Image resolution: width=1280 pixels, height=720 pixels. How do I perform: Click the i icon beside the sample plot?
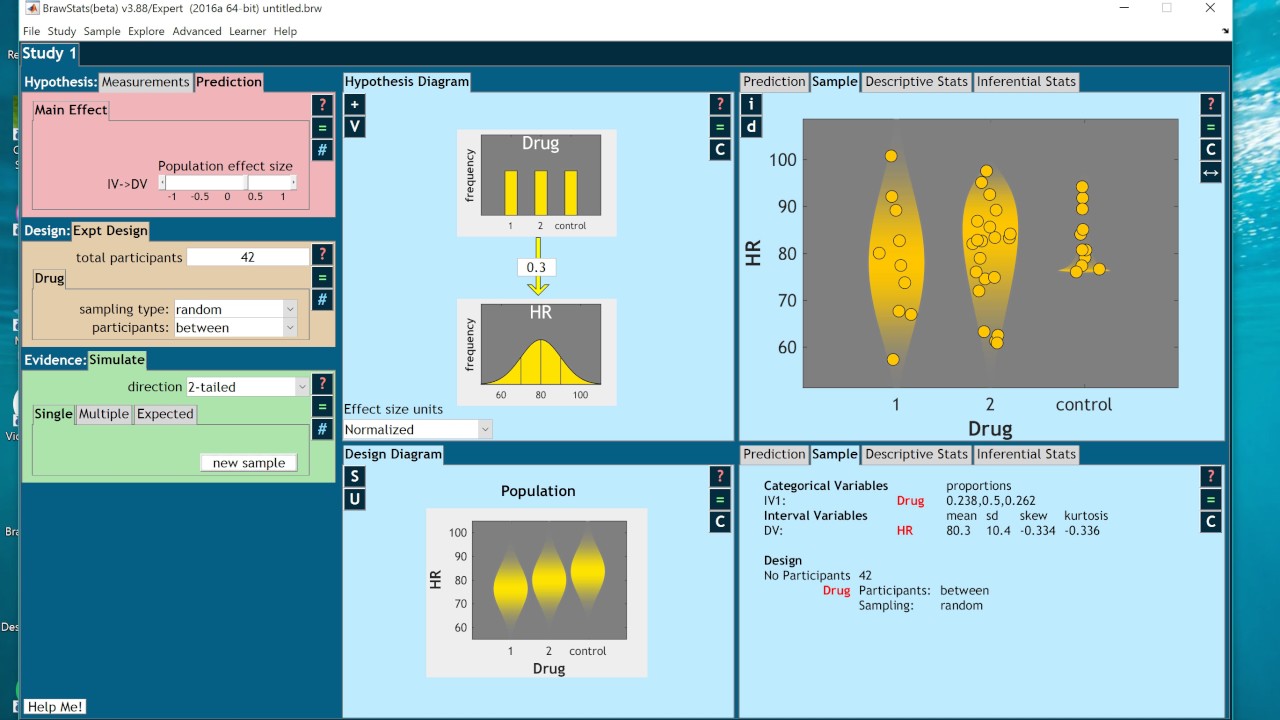coord(751,104)
